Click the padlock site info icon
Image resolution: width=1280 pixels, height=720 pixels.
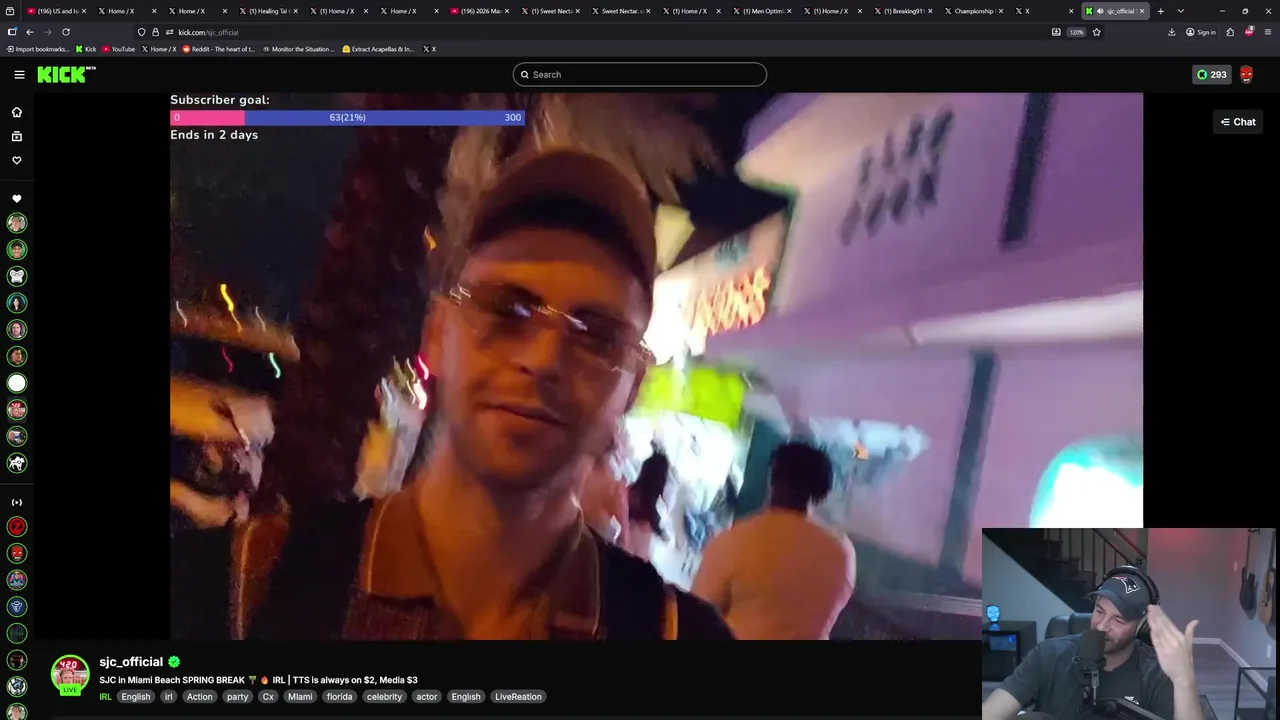pyautogui.click(x=155, y=32)
